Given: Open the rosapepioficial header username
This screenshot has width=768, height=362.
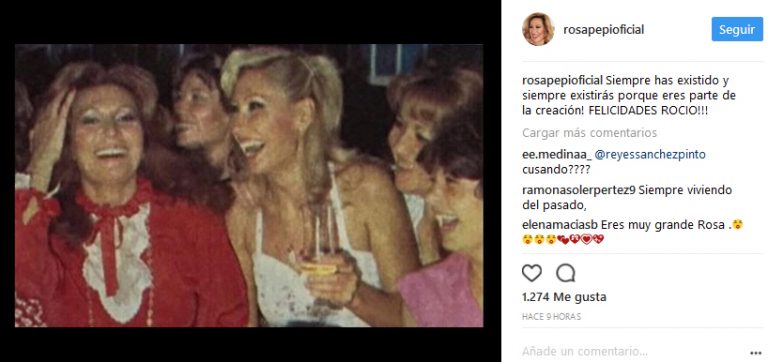Looking at the screenshot, I should (x=603, y=30).
